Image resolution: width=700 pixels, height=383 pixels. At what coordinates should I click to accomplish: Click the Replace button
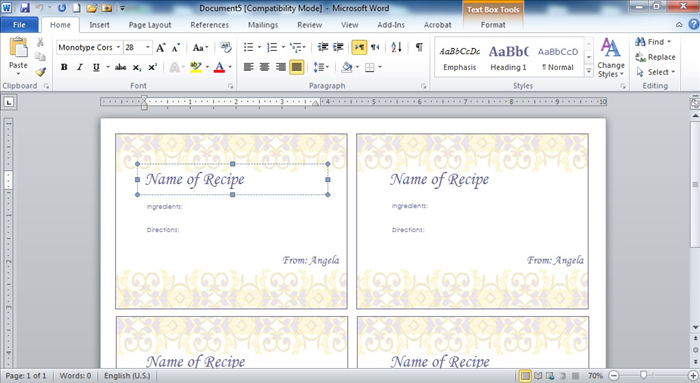655,57
